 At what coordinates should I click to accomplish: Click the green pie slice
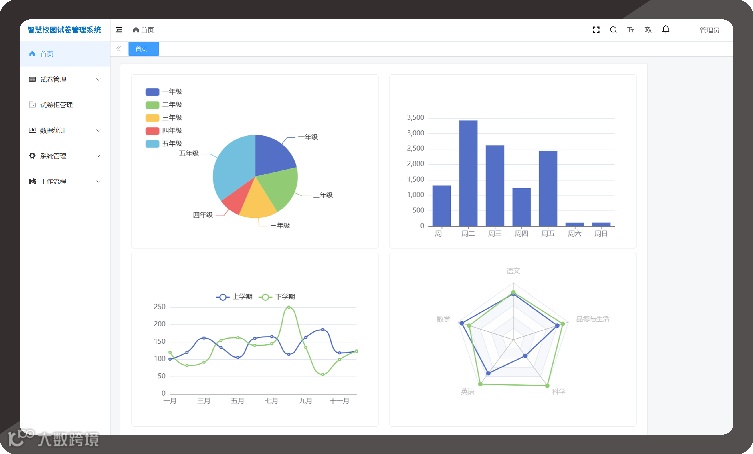(280, 187)
